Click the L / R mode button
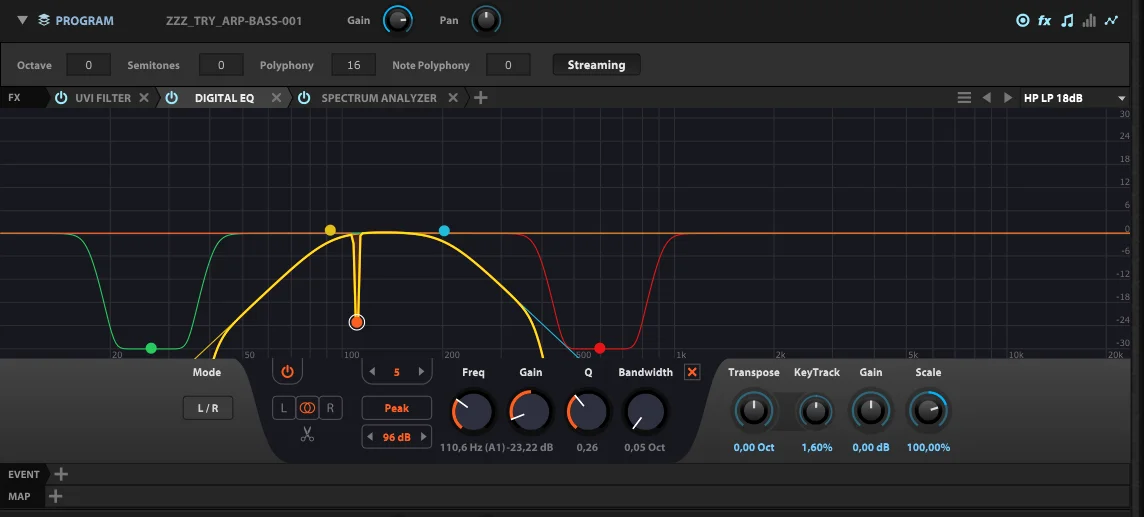Viewport: 1144px width, 517px height. pyautogui.click(x=208, y=408)
